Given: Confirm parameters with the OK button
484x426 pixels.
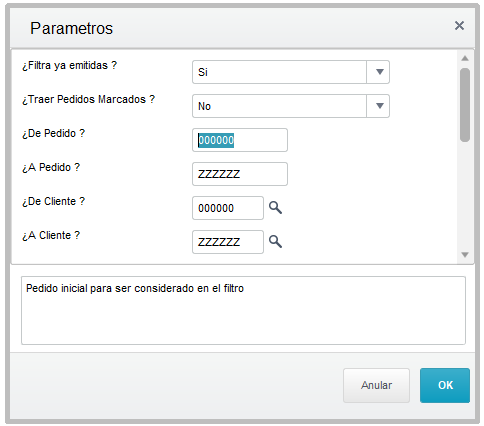Looking at the screenshot, I should click(x=445, y=385).
